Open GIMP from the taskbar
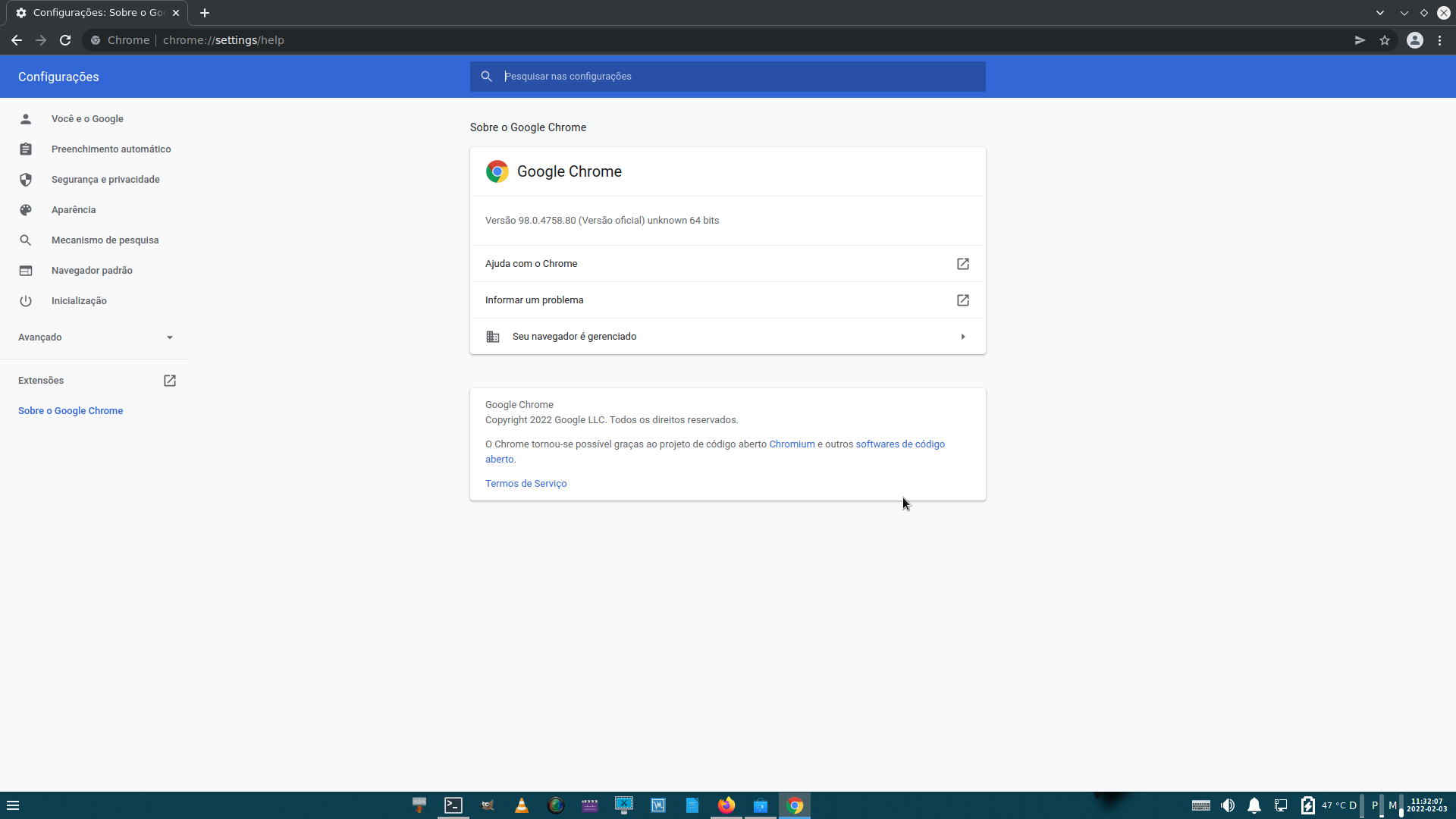Image resolution: width=1456 pixels, height=819 pixels. click(488, 805)
